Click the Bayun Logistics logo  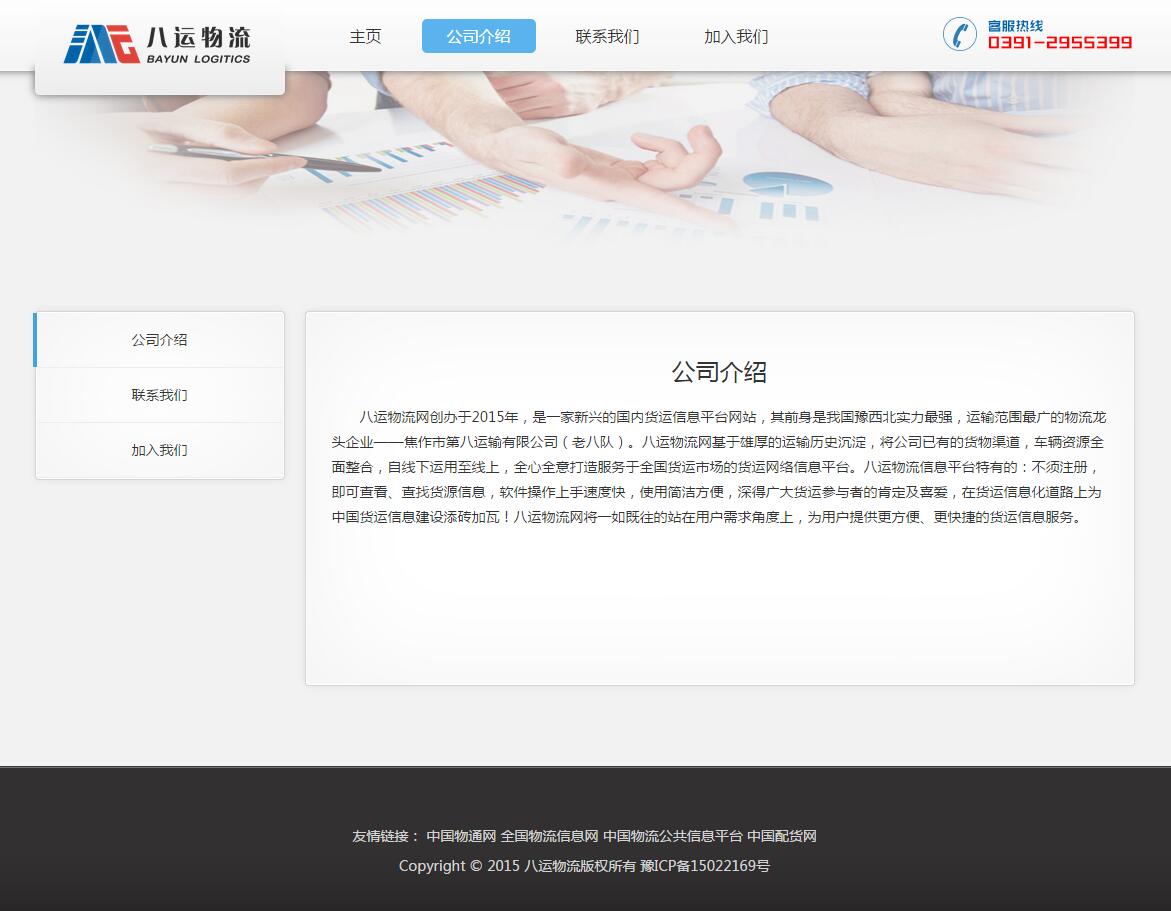158,44
